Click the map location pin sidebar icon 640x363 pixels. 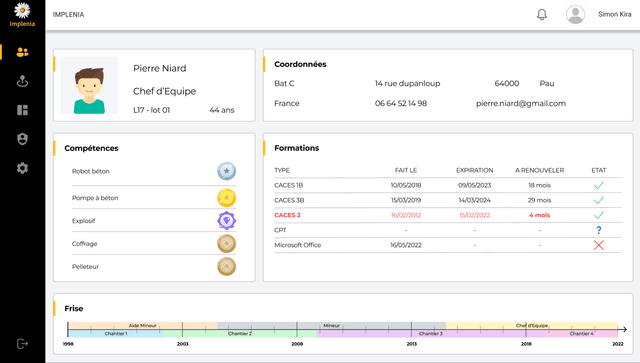pyautogui.click(x=22, y=81)
